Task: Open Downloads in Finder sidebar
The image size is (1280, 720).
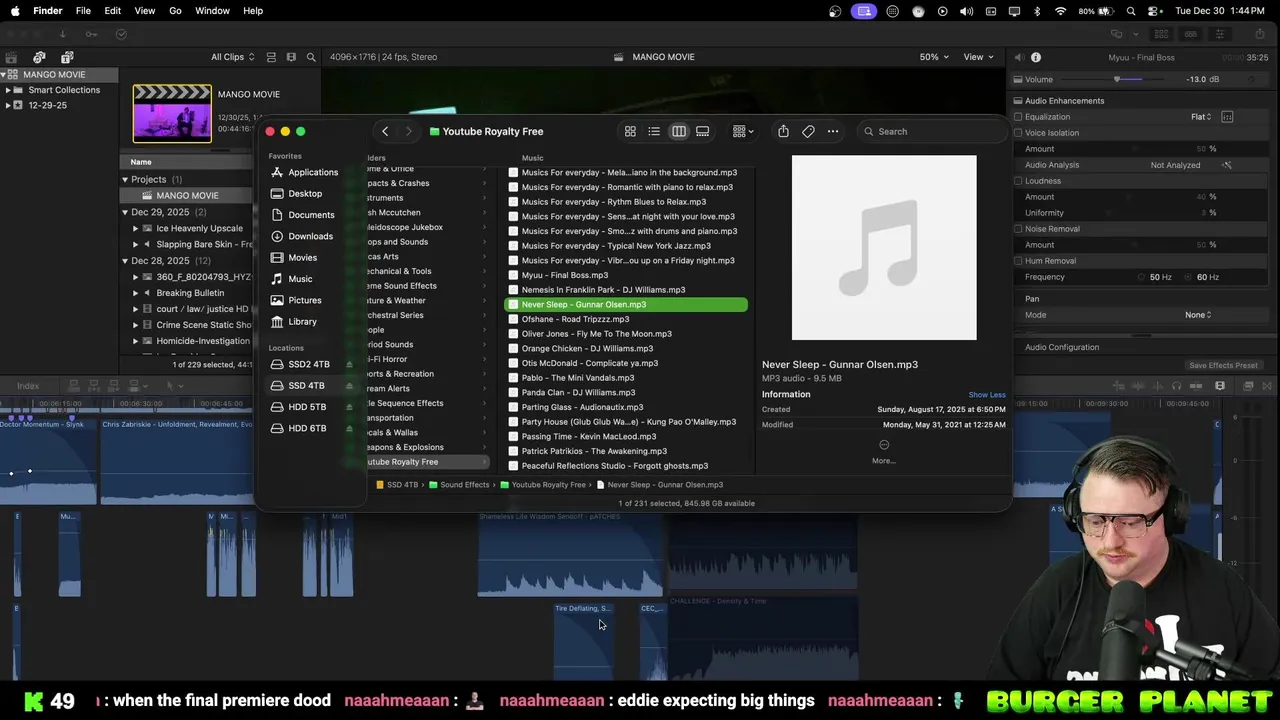Action: (x=302, y=237)
